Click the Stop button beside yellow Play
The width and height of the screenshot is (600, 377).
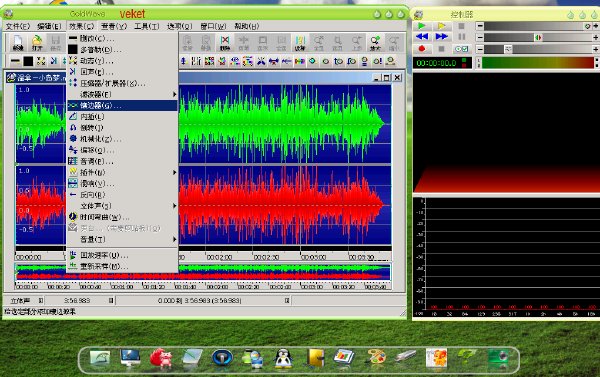click(x=462, y=26)
